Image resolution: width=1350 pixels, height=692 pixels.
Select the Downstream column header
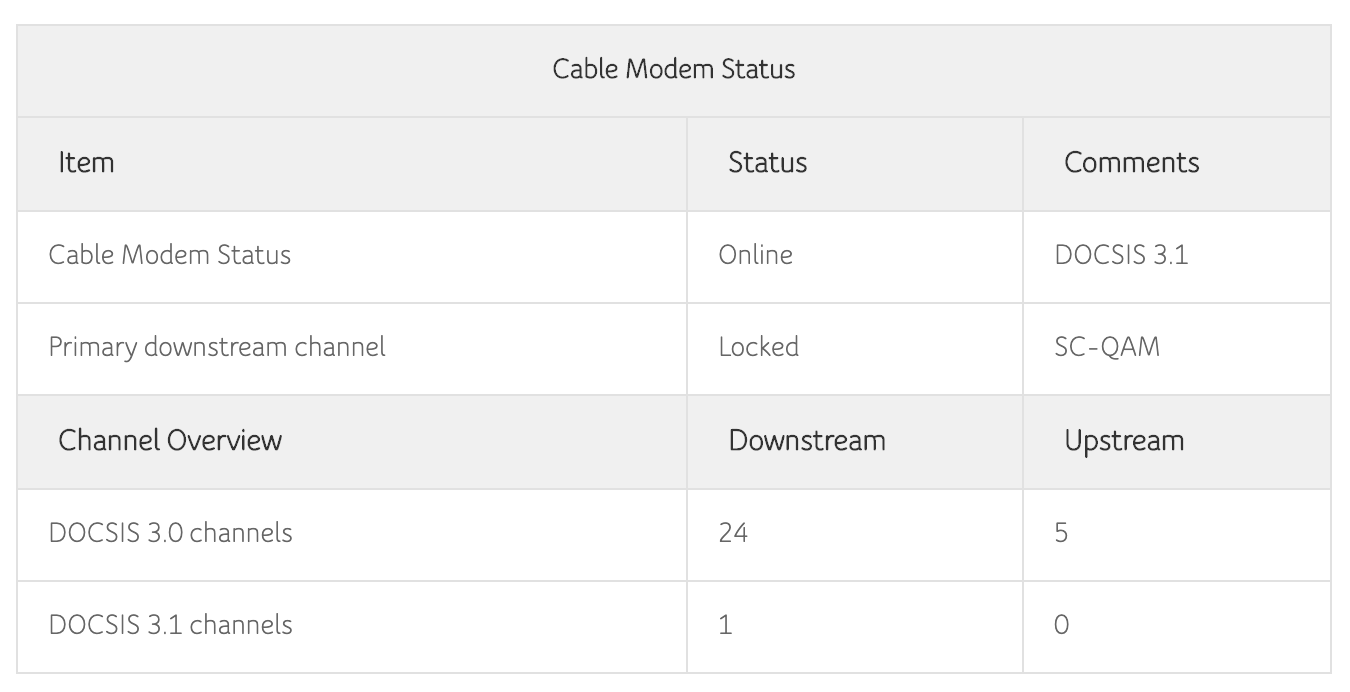[x=807, y=440]
